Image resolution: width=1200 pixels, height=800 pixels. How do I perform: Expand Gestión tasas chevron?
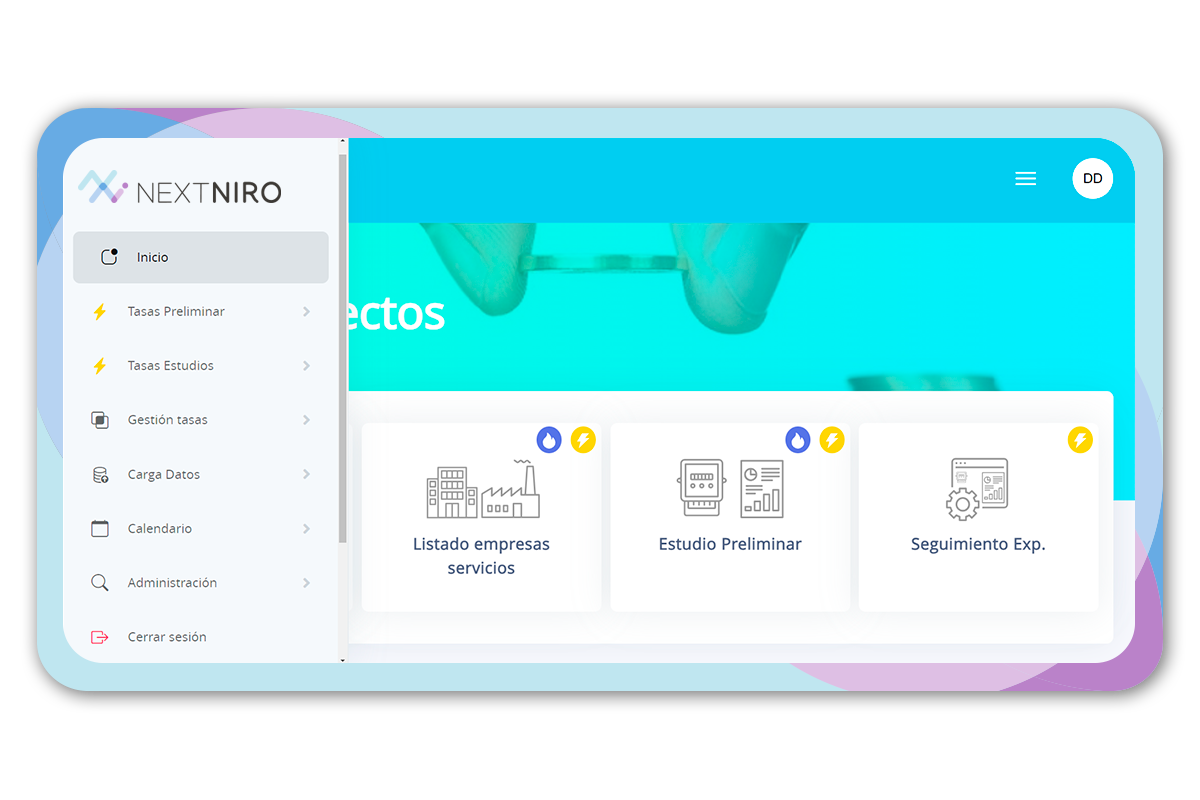click(x=306, y=420)
